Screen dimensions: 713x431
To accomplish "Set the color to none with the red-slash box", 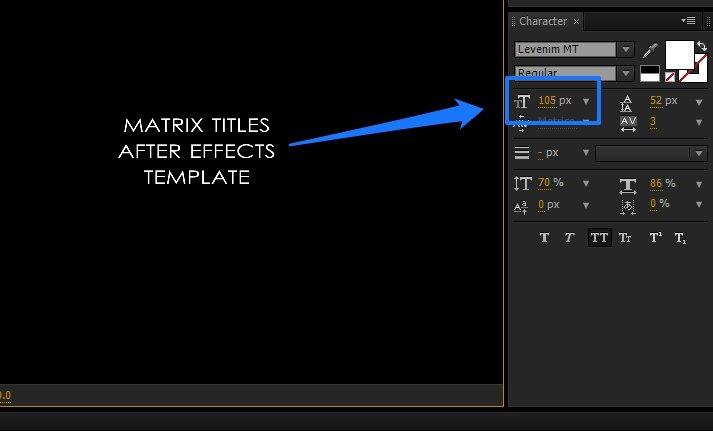I will coord(670,77).
